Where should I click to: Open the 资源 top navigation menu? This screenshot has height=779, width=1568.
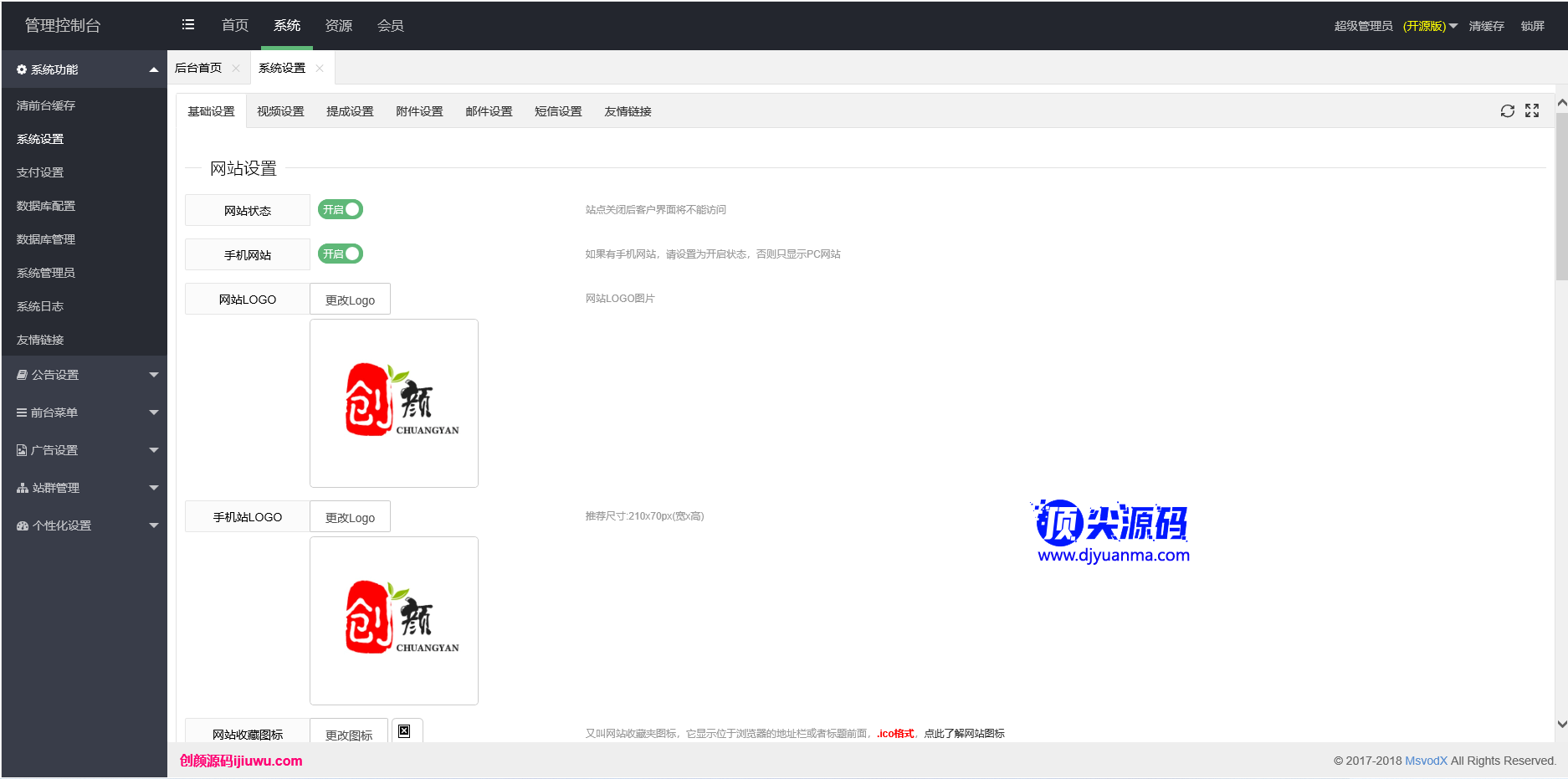(x=339, y=26)
